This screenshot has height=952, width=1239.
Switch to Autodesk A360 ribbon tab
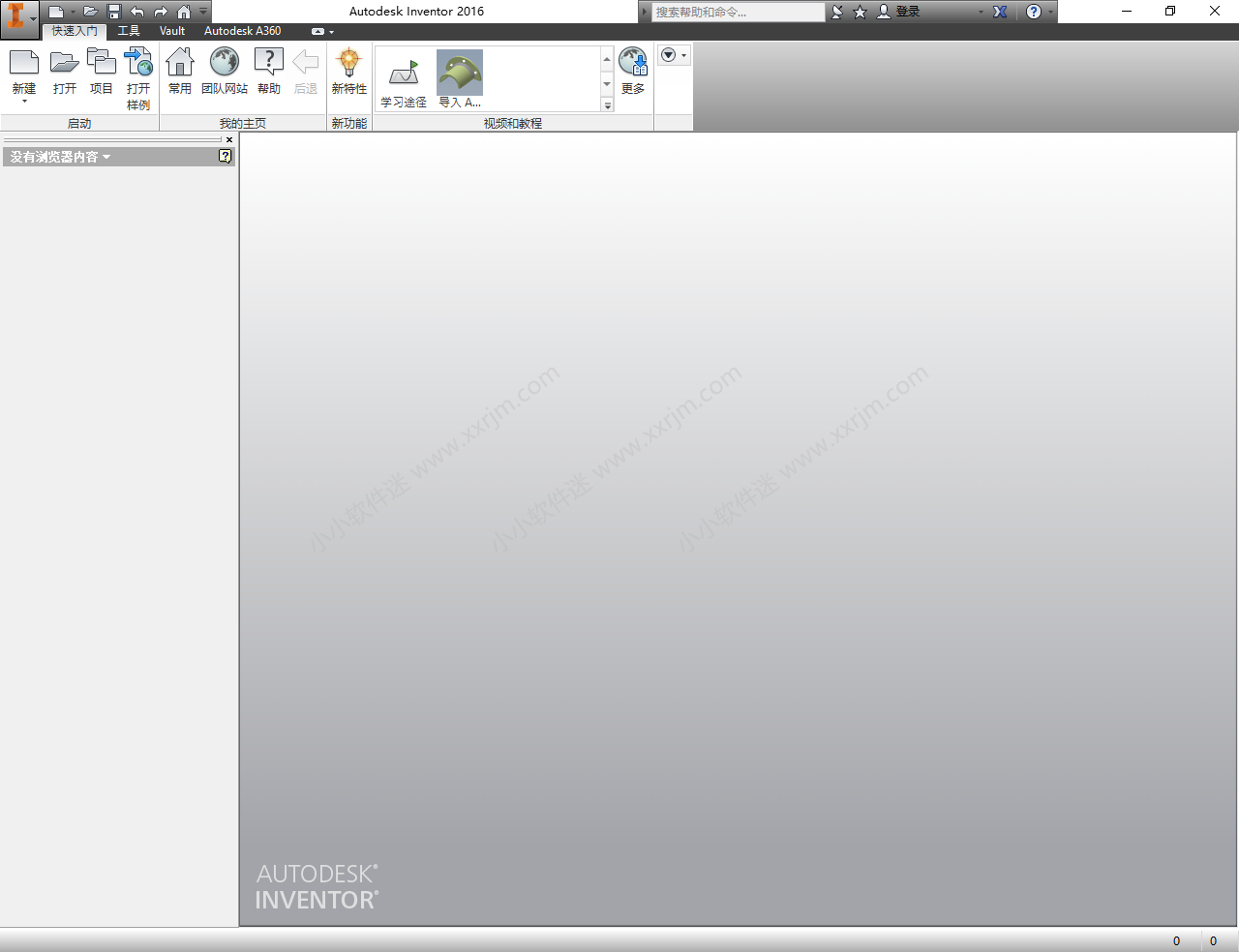(243, 31)
